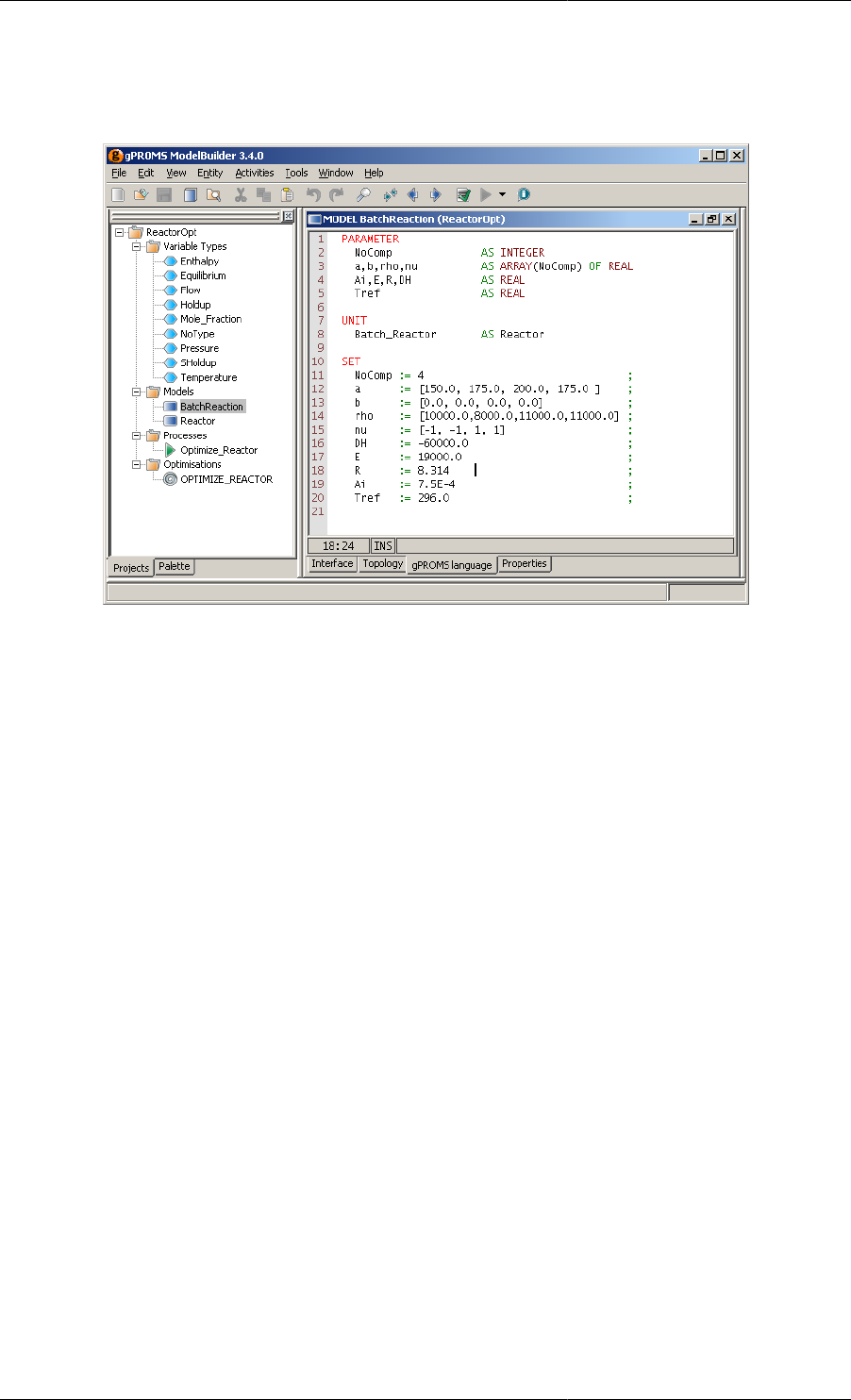Select the Equilibrium variable type

(x=203, y=275)
